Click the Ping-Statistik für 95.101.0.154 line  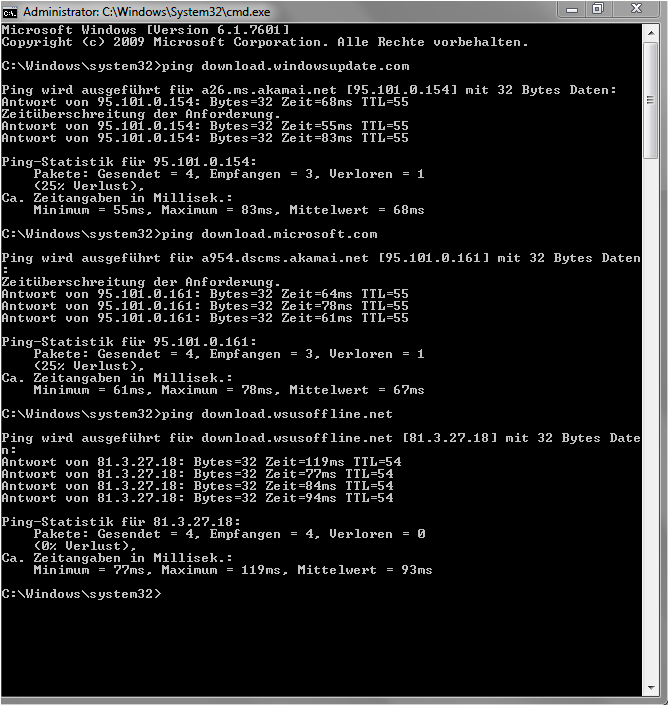(129, 162)
